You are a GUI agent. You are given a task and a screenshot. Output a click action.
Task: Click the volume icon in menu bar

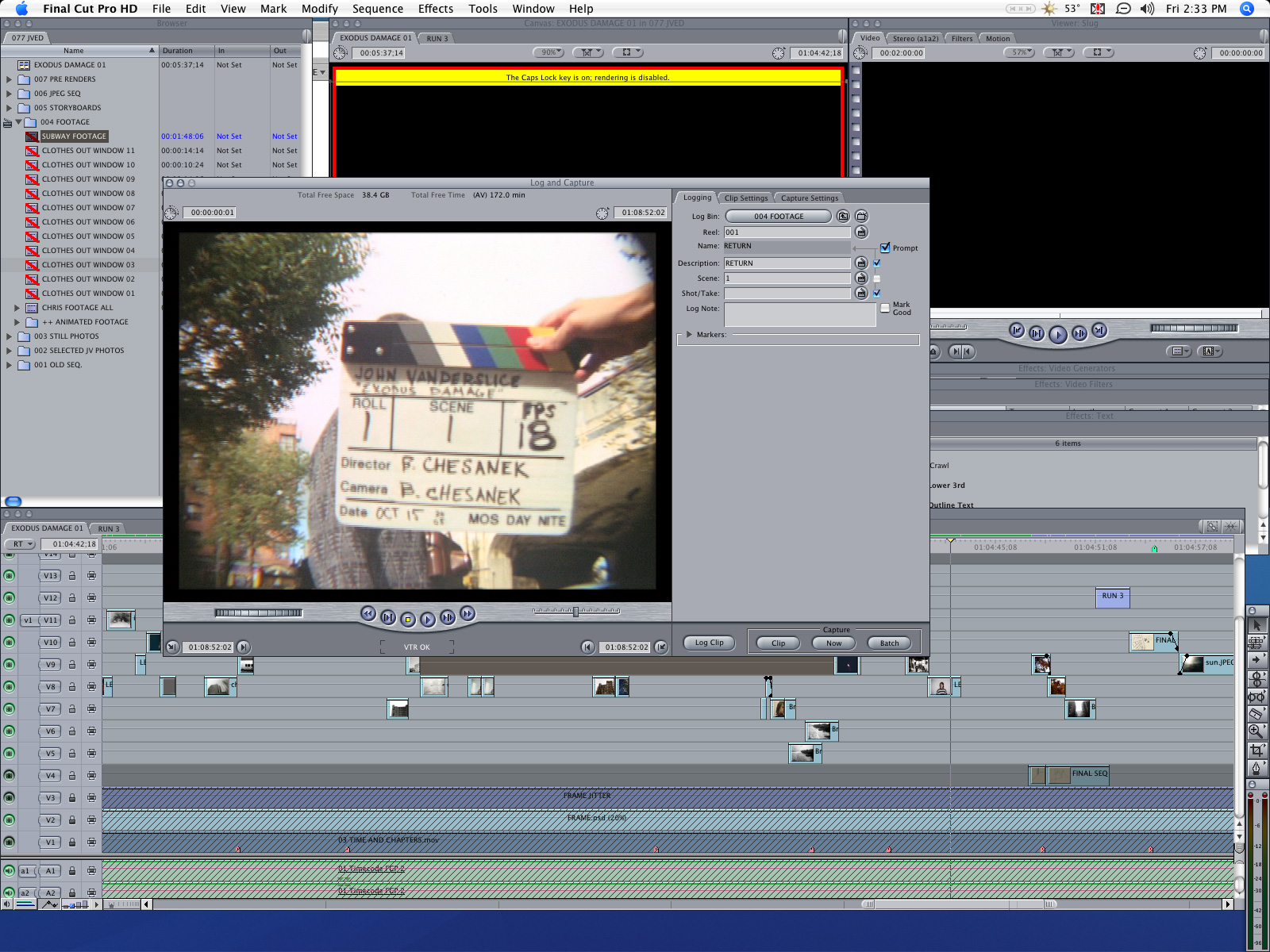point(1147,9)
